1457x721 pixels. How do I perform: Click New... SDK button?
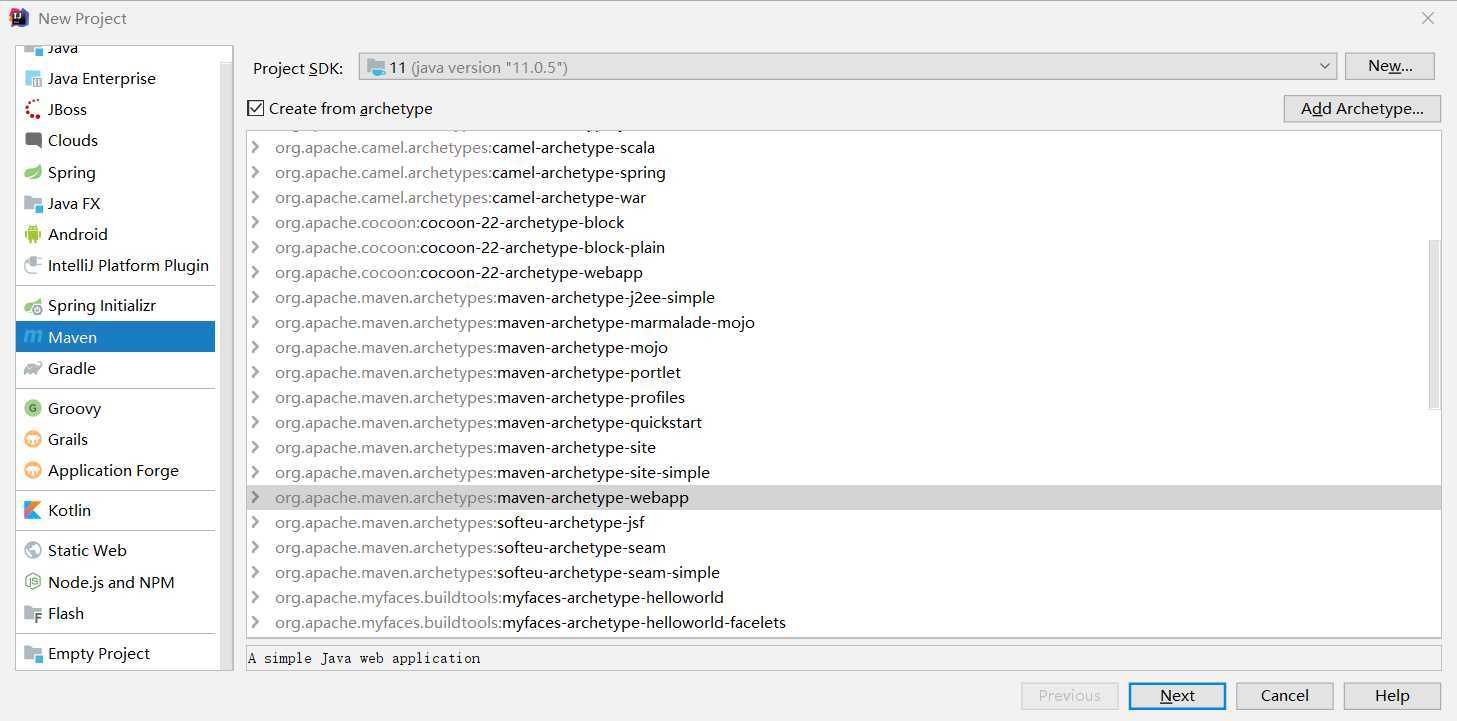pyautogui.click(x=1390, y=66)
